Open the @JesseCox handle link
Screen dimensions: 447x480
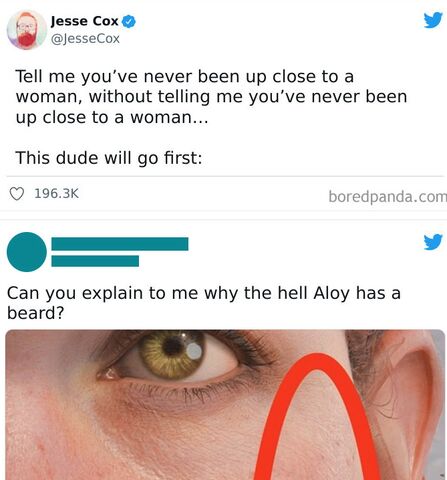pyautogui.click(x=85, y=39)
